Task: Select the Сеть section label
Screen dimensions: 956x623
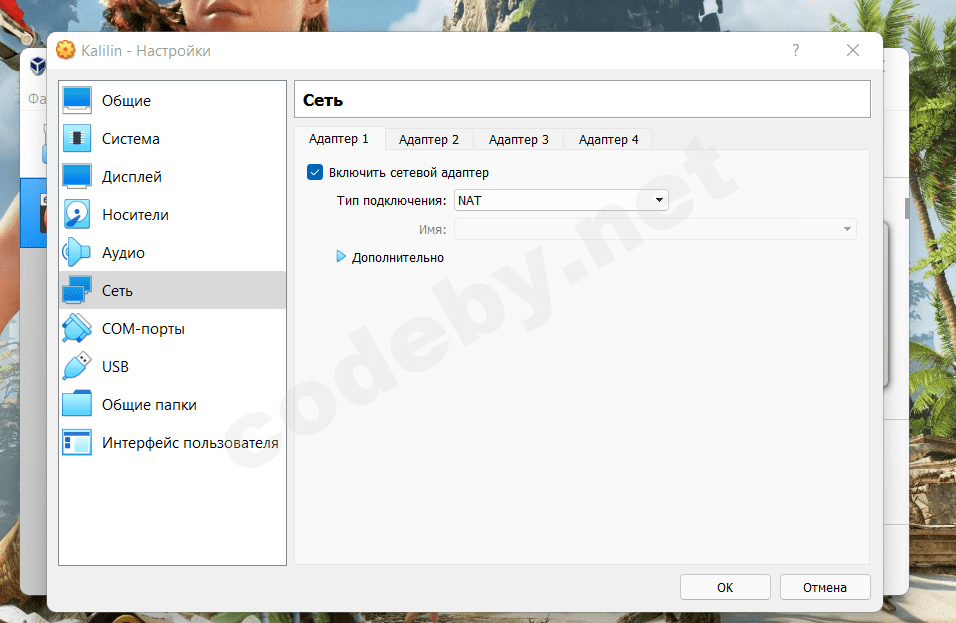Action: 117,291
